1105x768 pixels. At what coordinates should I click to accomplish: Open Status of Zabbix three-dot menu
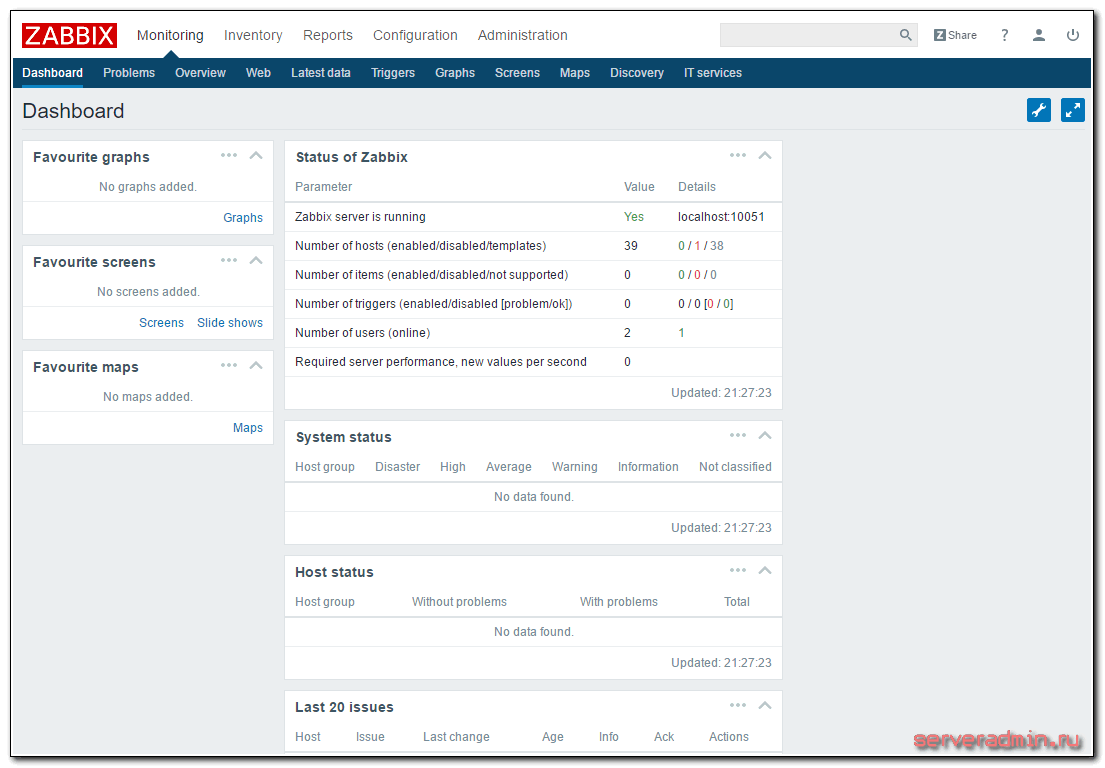click(738, 156)
